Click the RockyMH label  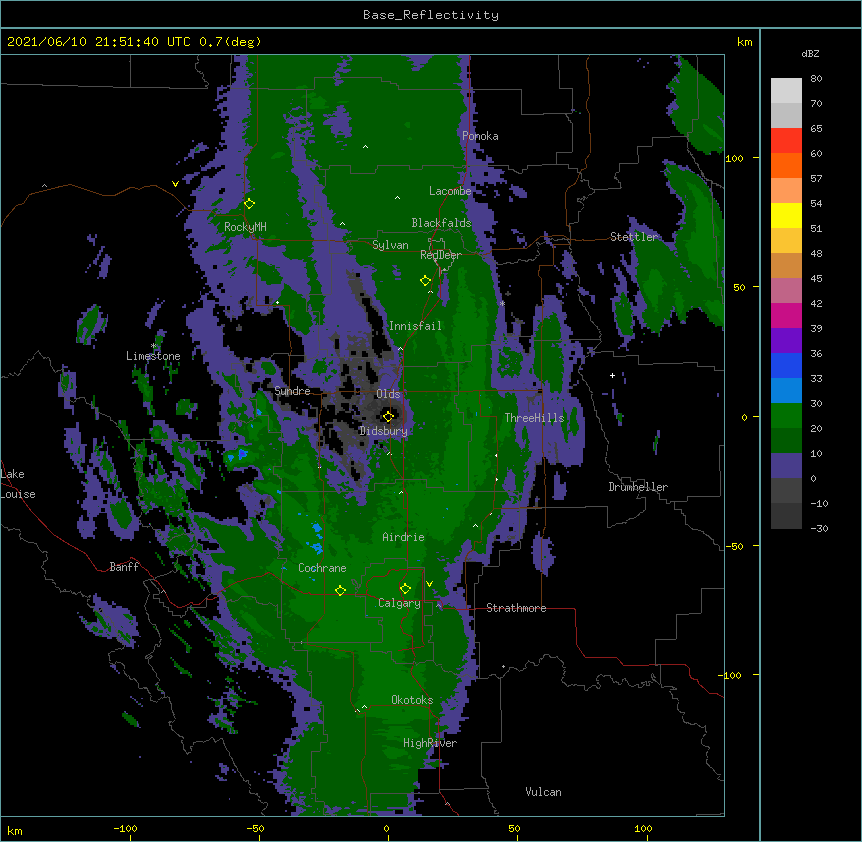pos(245,227)
